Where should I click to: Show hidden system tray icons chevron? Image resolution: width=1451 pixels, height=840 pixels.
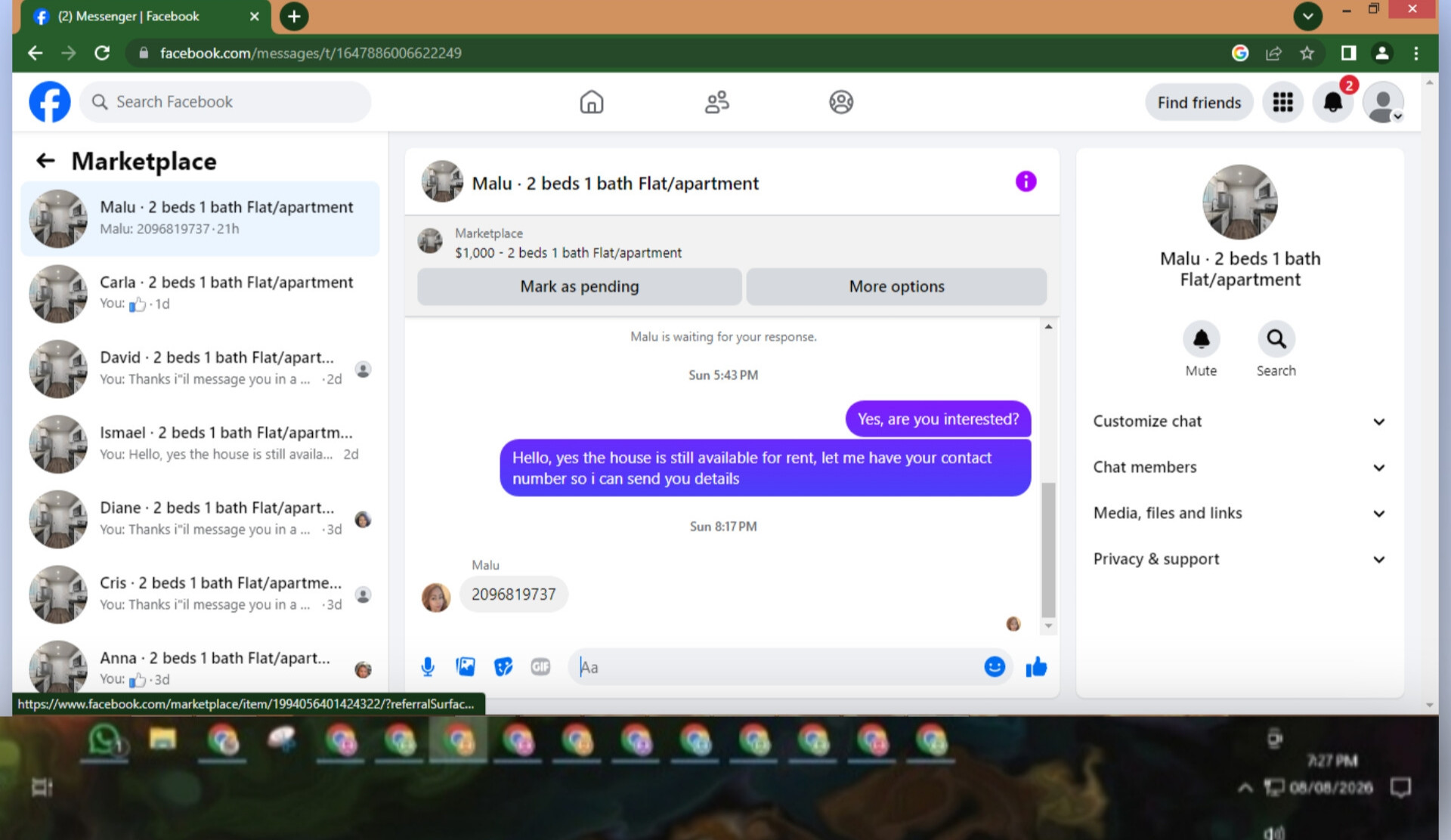(x=1245, y=789)
